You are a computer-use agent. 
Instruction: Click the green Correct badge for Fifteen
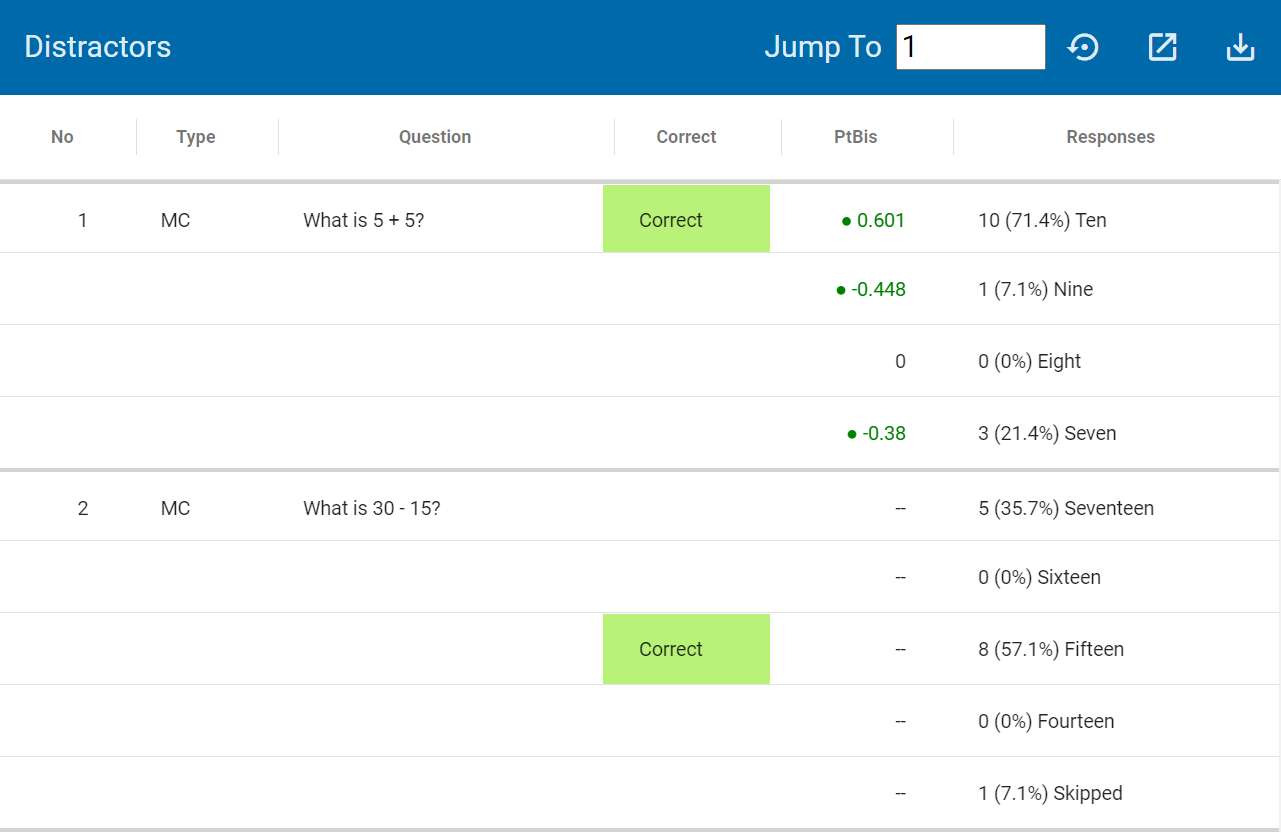pos(686,649)
